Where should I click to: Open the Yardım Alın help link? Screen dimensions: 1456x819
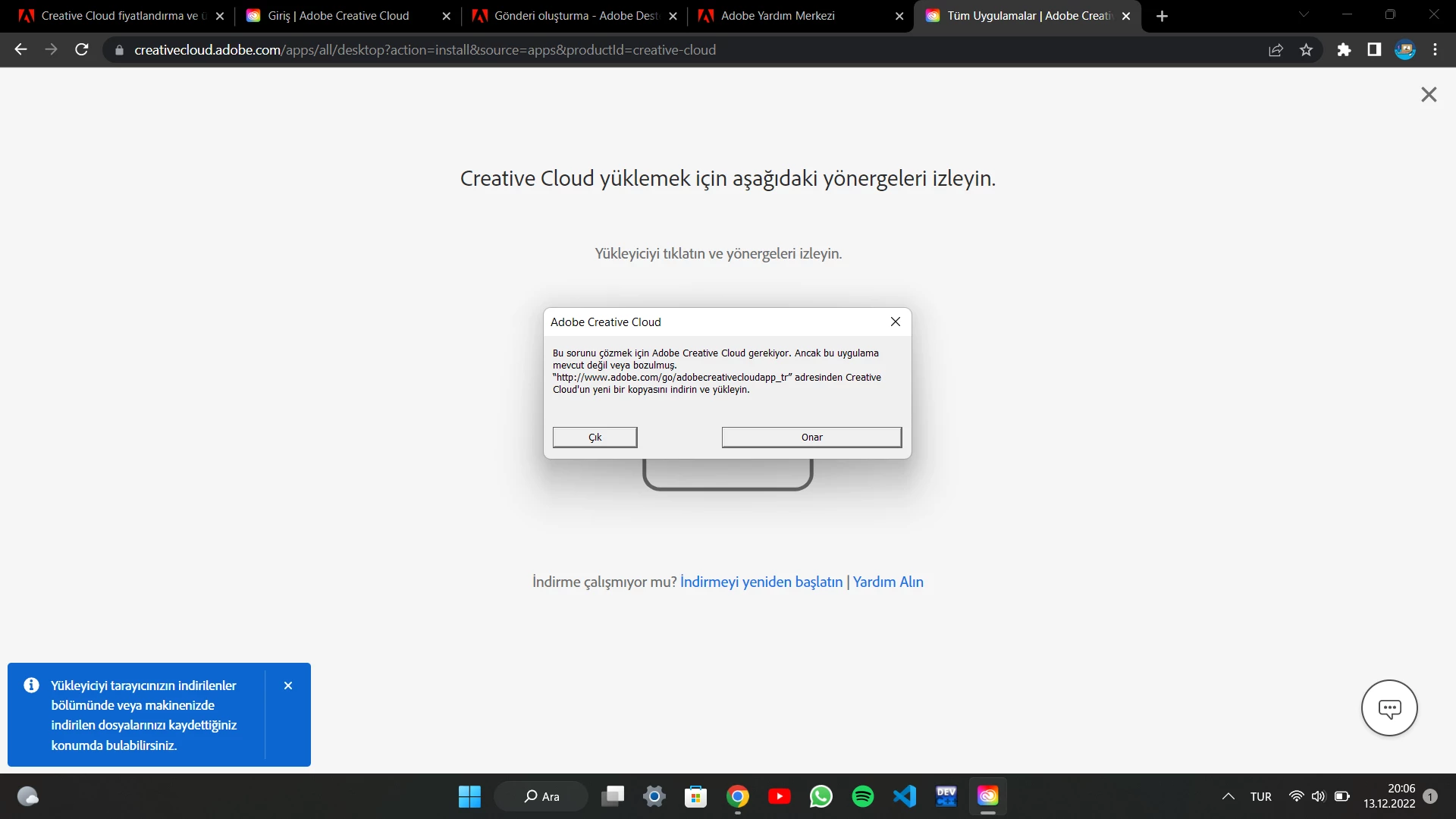point(888,582)
